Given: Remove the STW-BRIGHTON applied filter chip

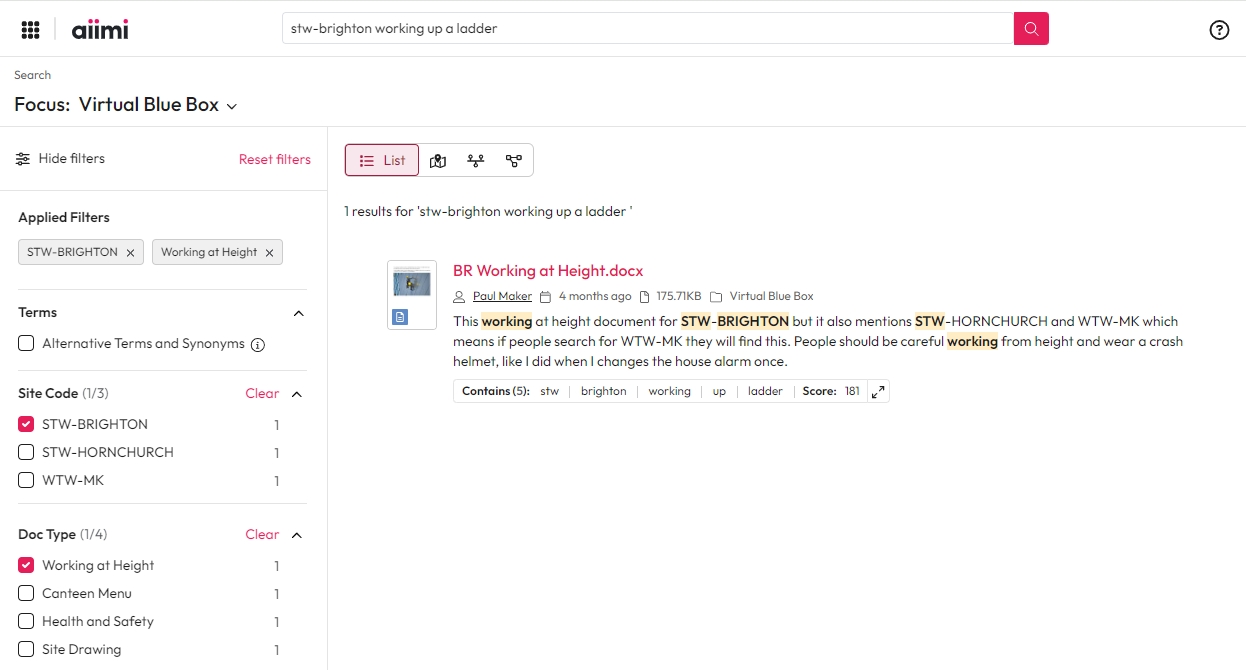Looking at the screenshot, I should 130,253.
